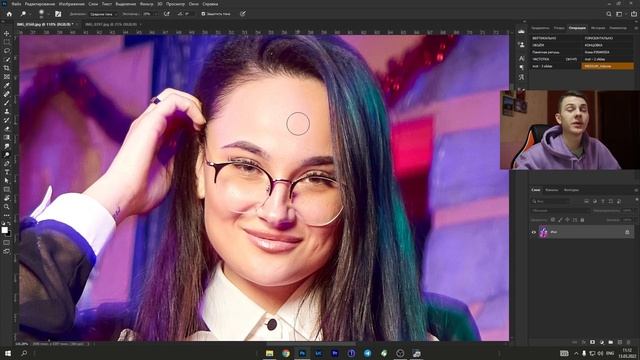
Task: Select the Pen tool
Action: coord(7,164)
